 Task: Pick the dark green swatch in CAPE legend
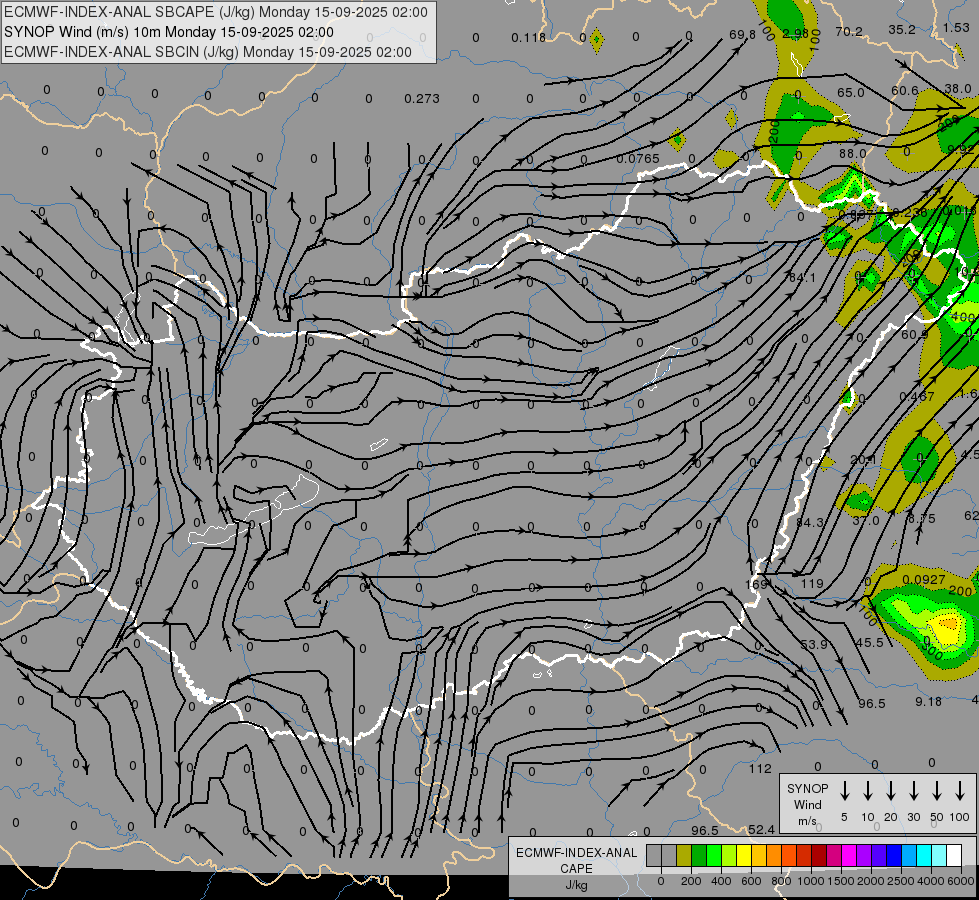699,856
